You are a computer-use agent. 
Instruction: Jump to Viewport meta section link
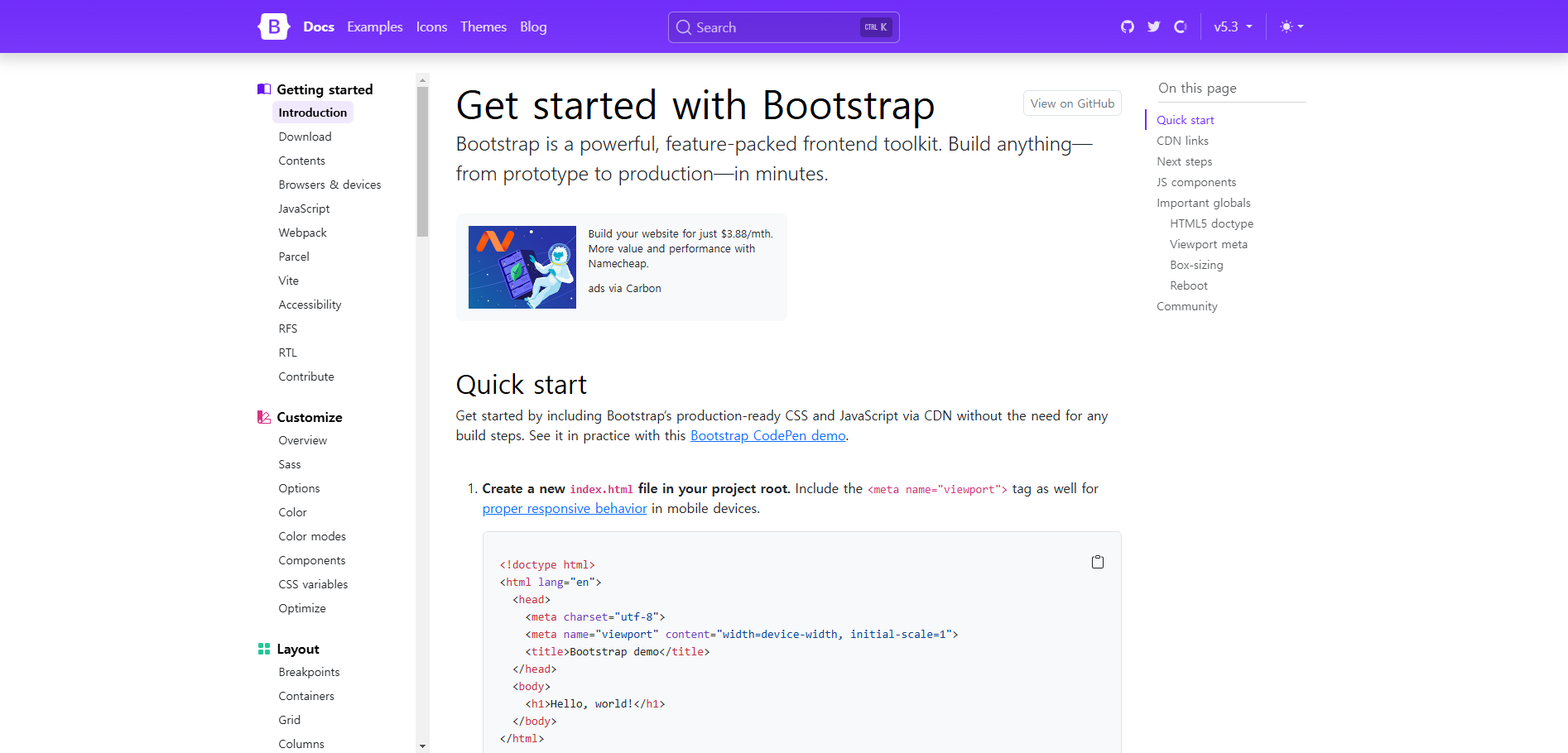[1209, 244]
